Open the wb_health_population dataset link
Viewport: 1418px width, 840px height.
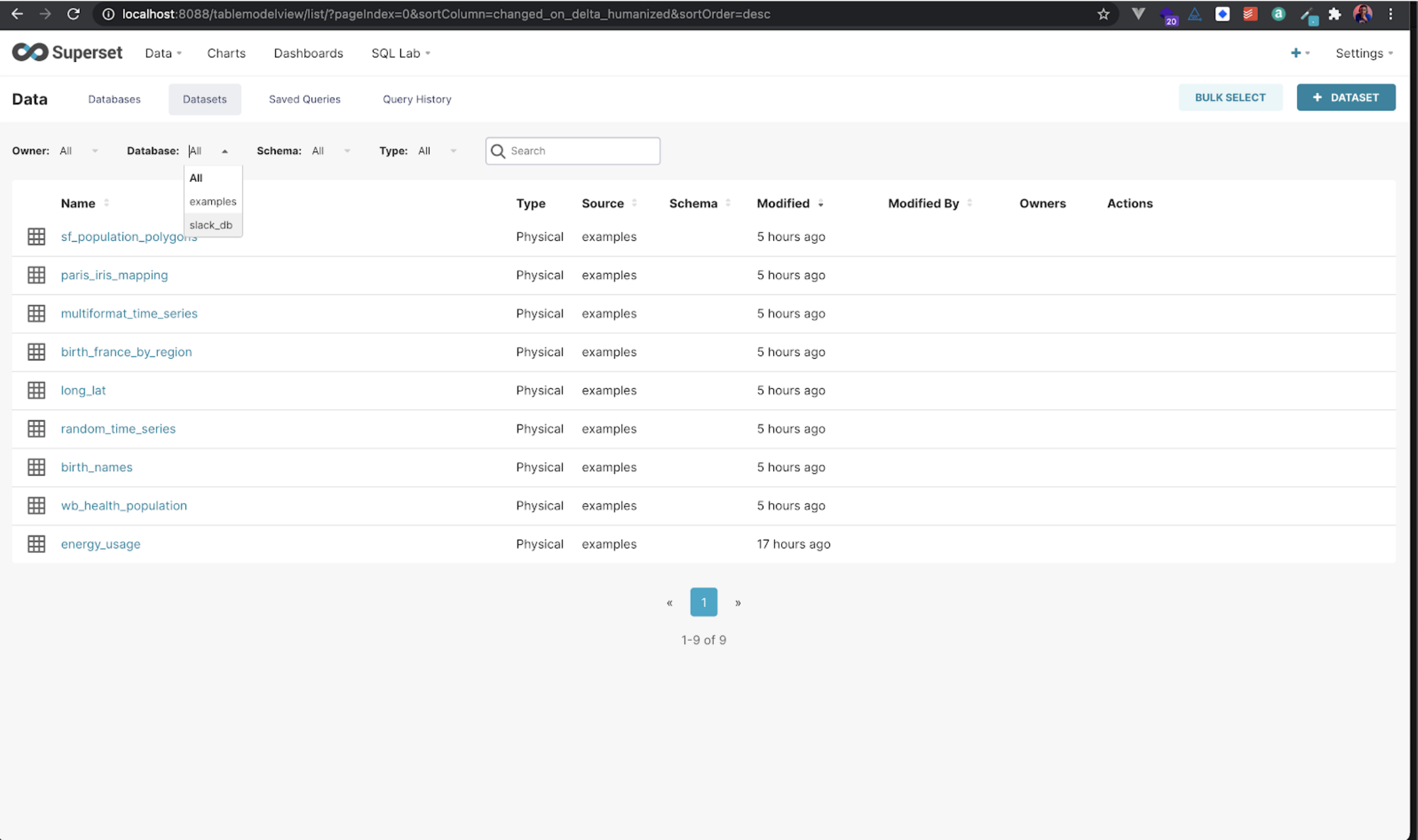124,505
